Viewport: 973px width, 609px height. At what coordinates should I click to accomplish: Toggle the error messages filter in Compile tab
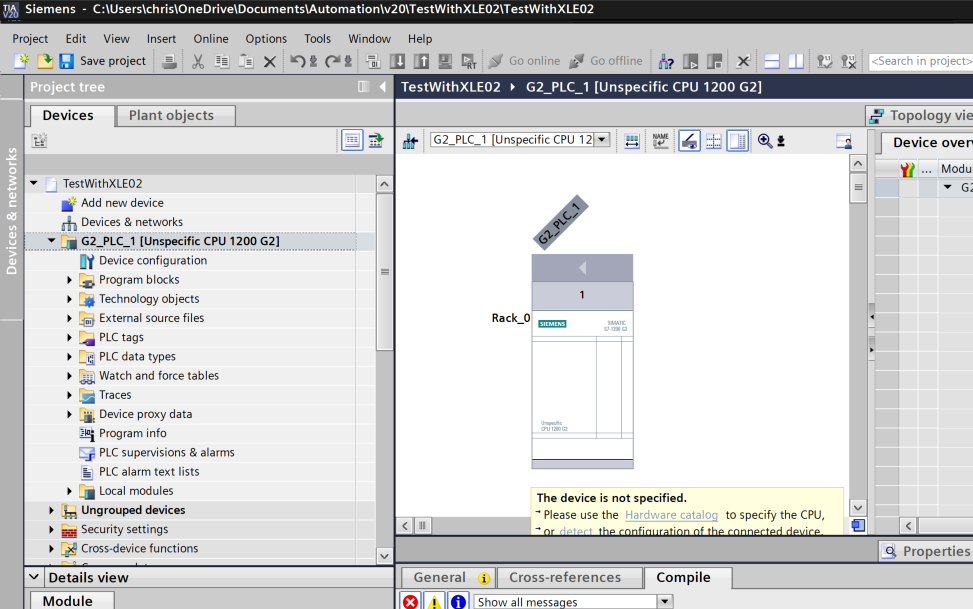coord(410,602)
